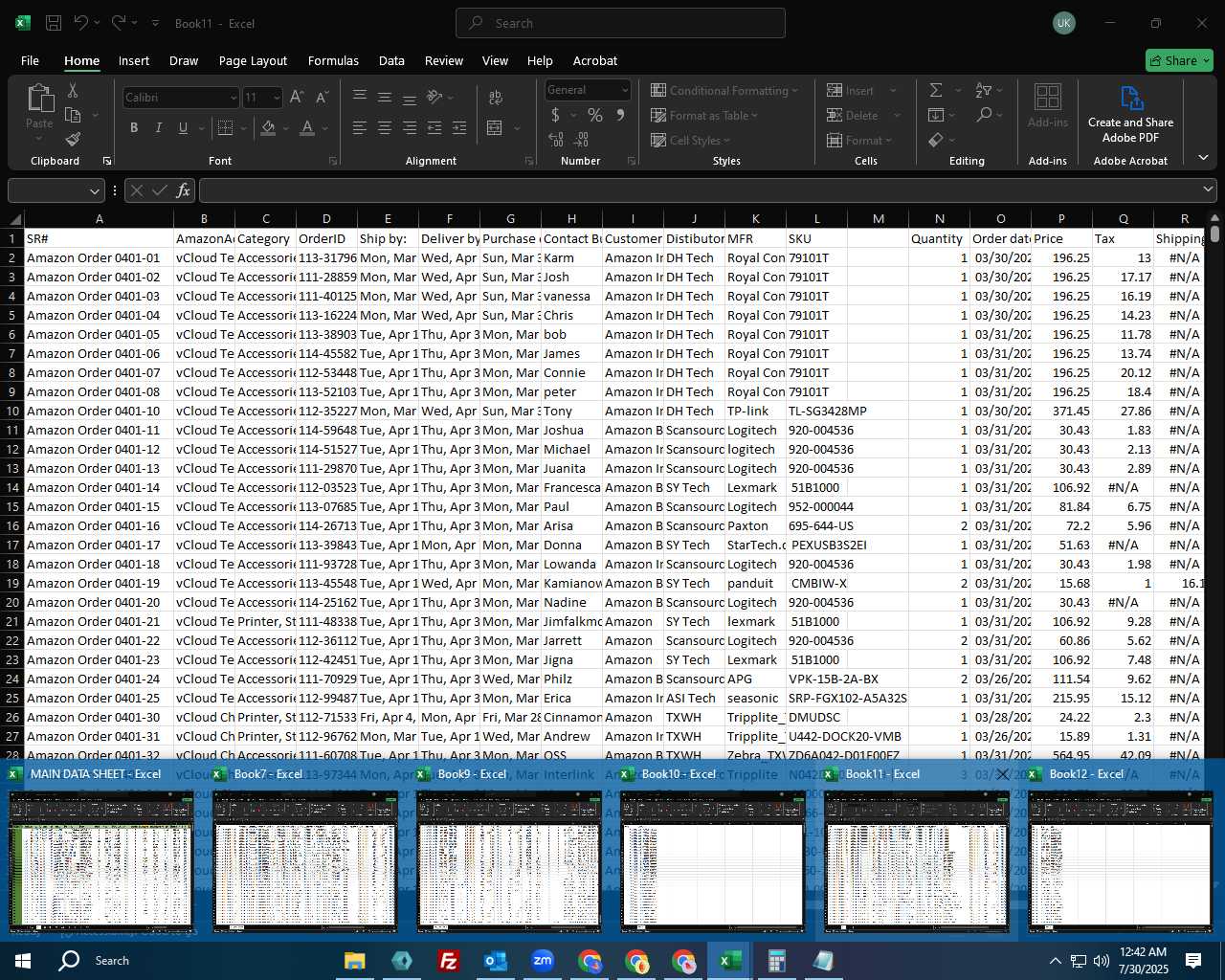Toggle Italic formatting
1225x980 pixels.
[158, 127]
